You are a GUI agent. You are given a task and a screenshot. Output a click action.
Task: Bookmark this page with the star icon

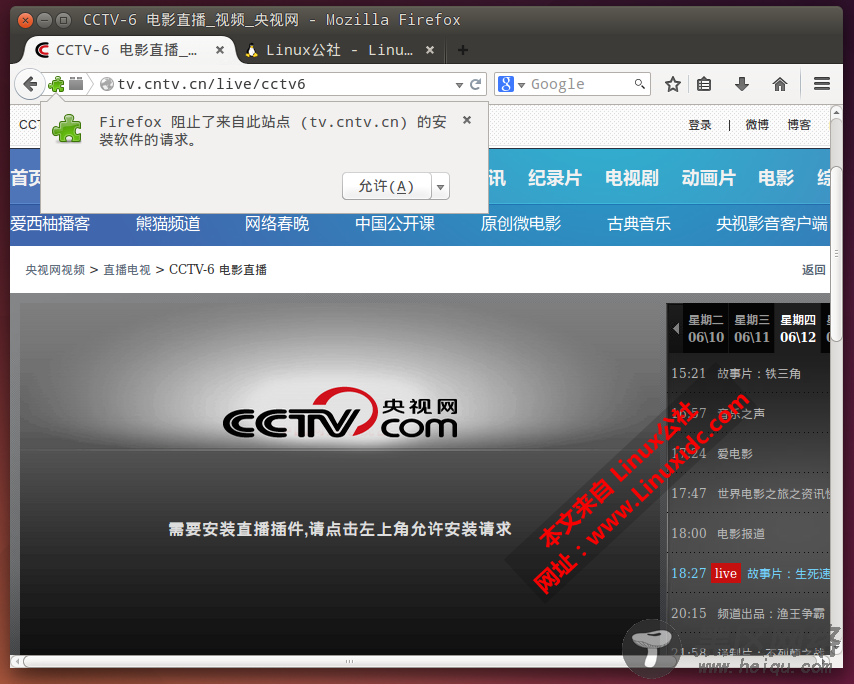click(x=673, y=84)
